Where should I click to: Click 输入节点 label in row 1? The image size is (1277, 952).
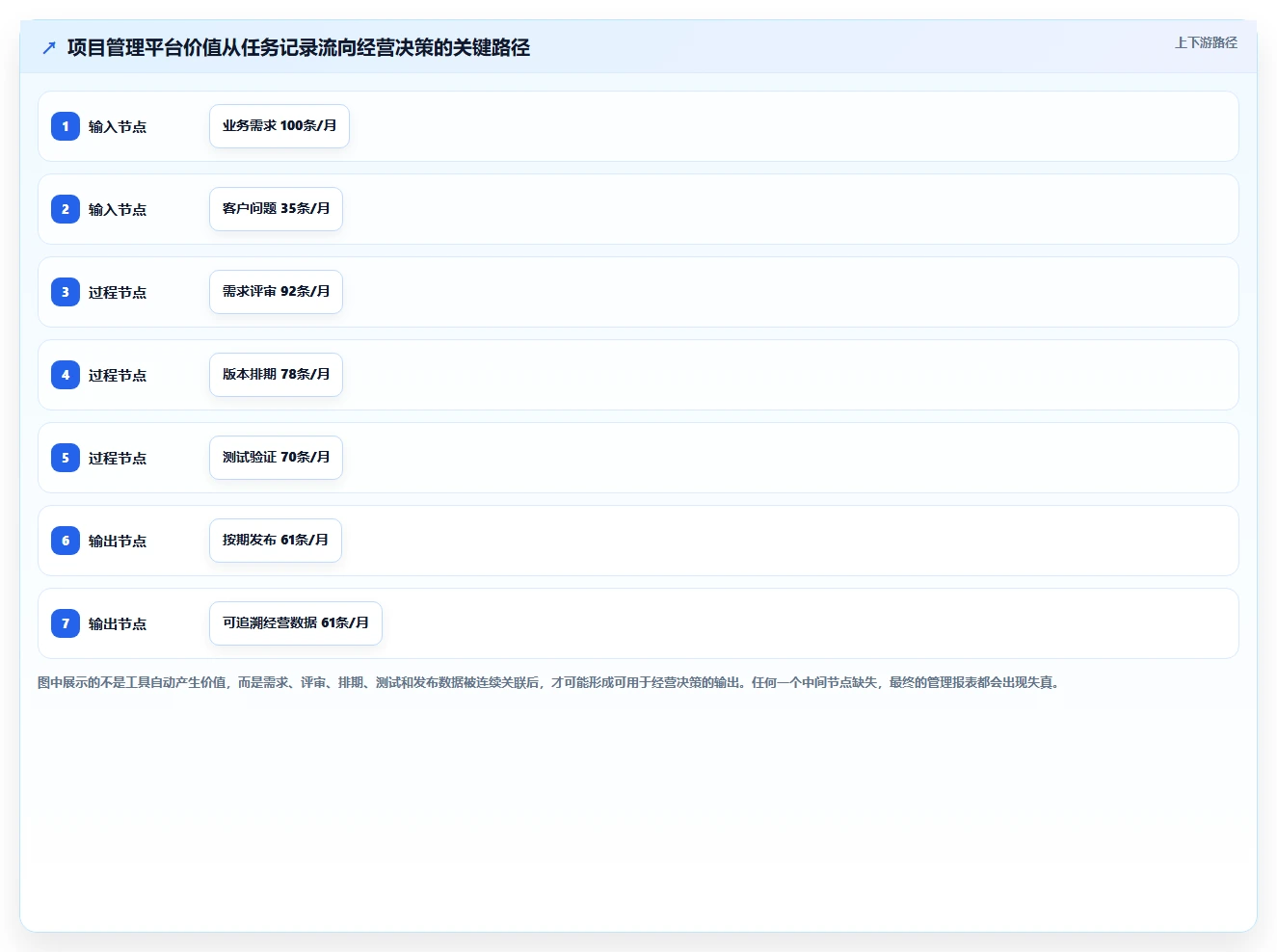pos(118,127)
